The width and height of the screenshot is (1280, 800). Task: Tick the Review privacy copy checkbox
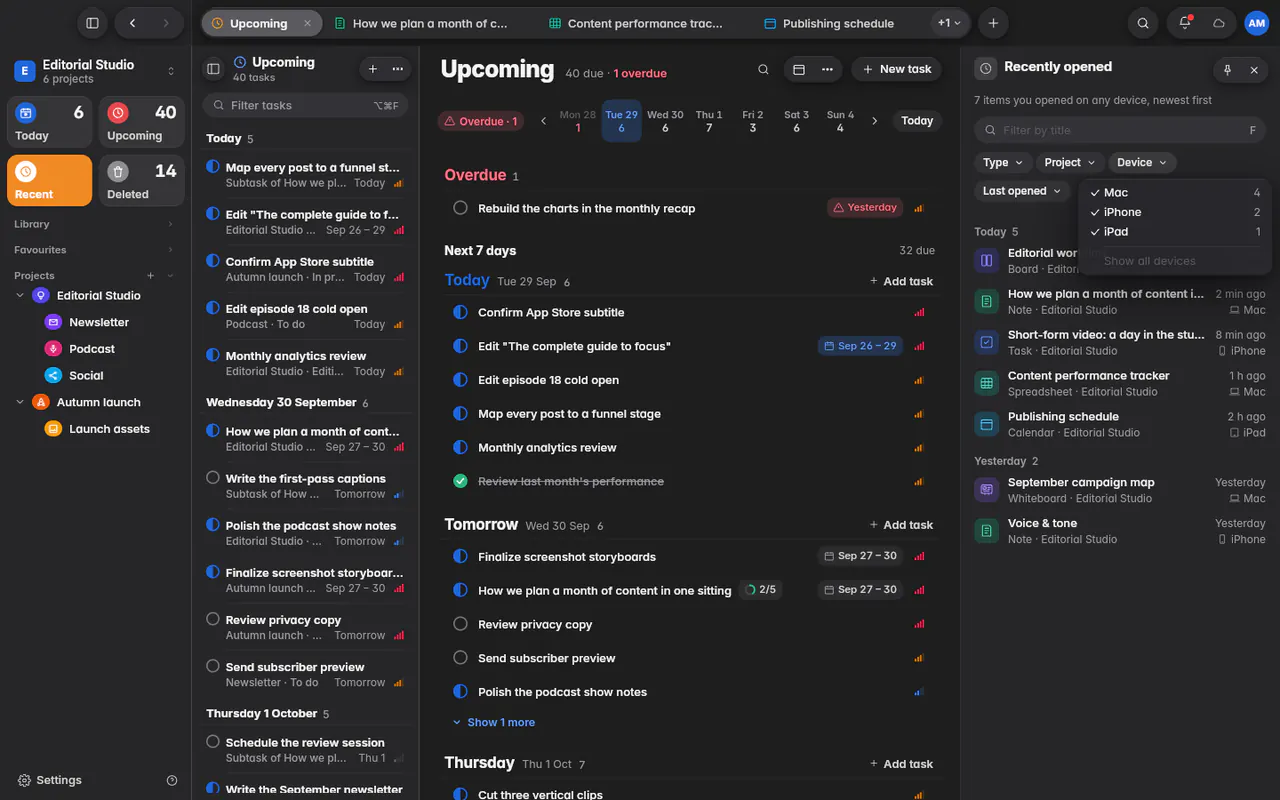[x=460, y=624]
